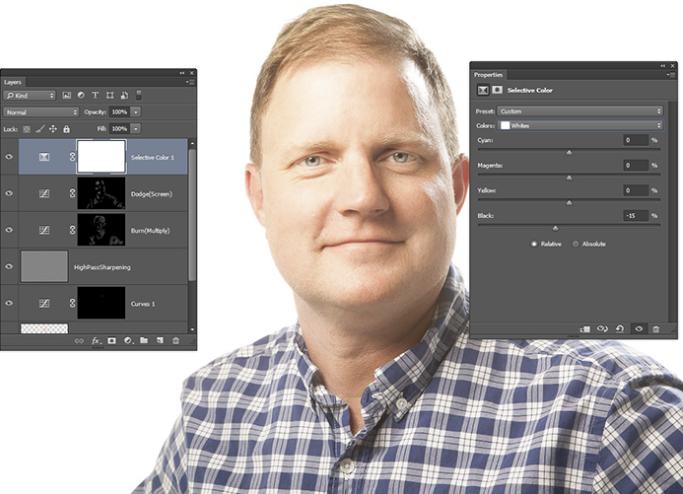Delete adjustment layer trash icon in Properties
The image size is (683, 494).
pos(656,329)
